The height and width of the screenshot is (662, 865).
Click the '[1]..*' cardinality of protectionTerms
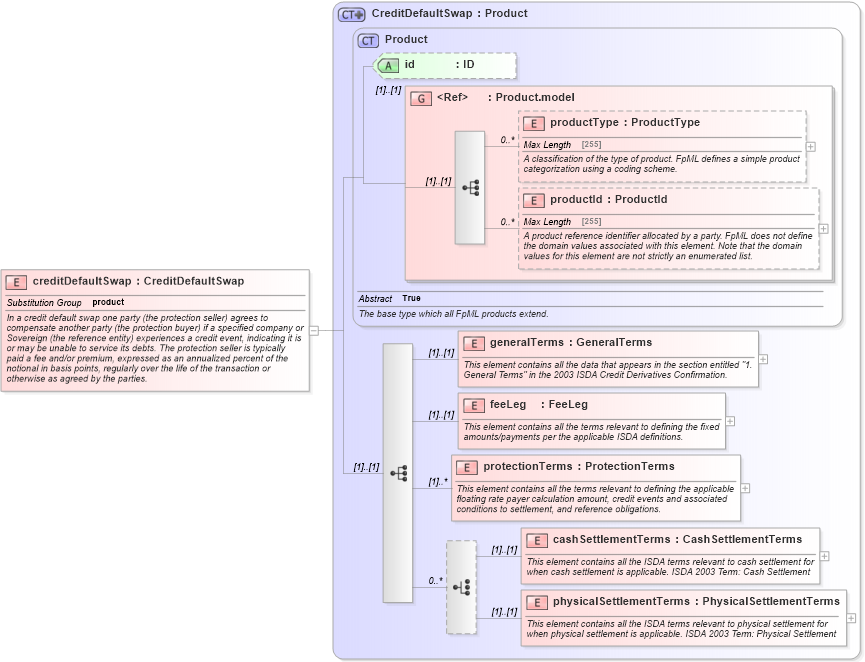tap(438, 482)
